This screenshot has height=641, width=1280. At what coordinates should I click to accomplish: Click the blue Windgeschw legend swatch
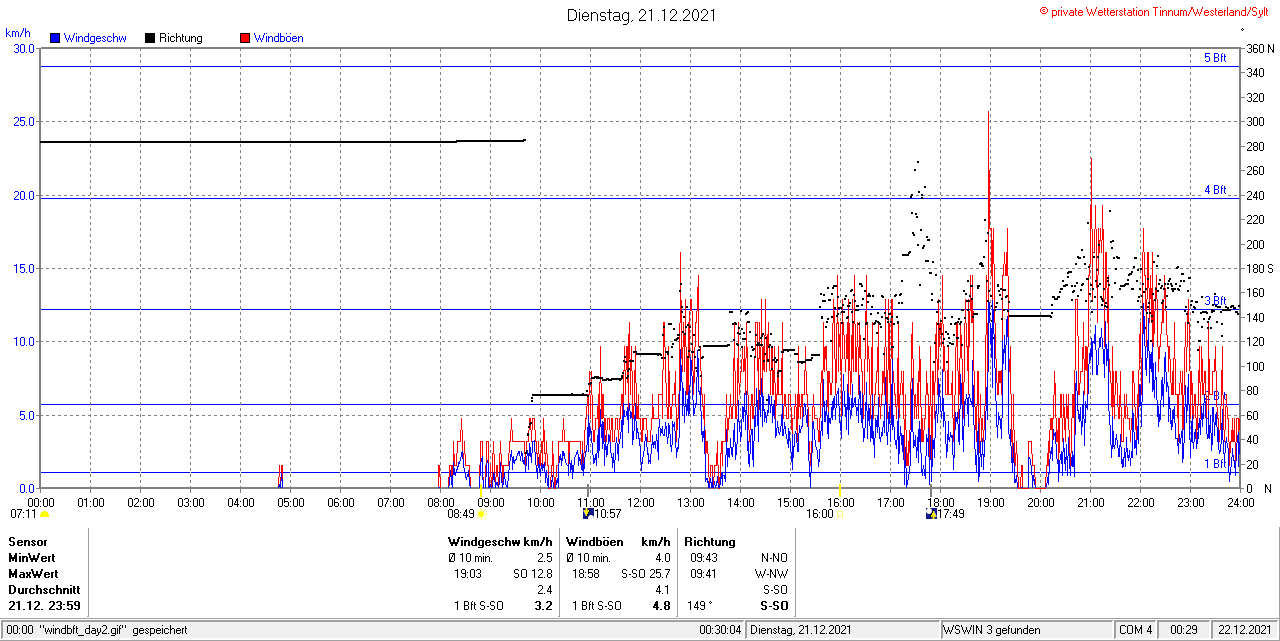(54, 38)
